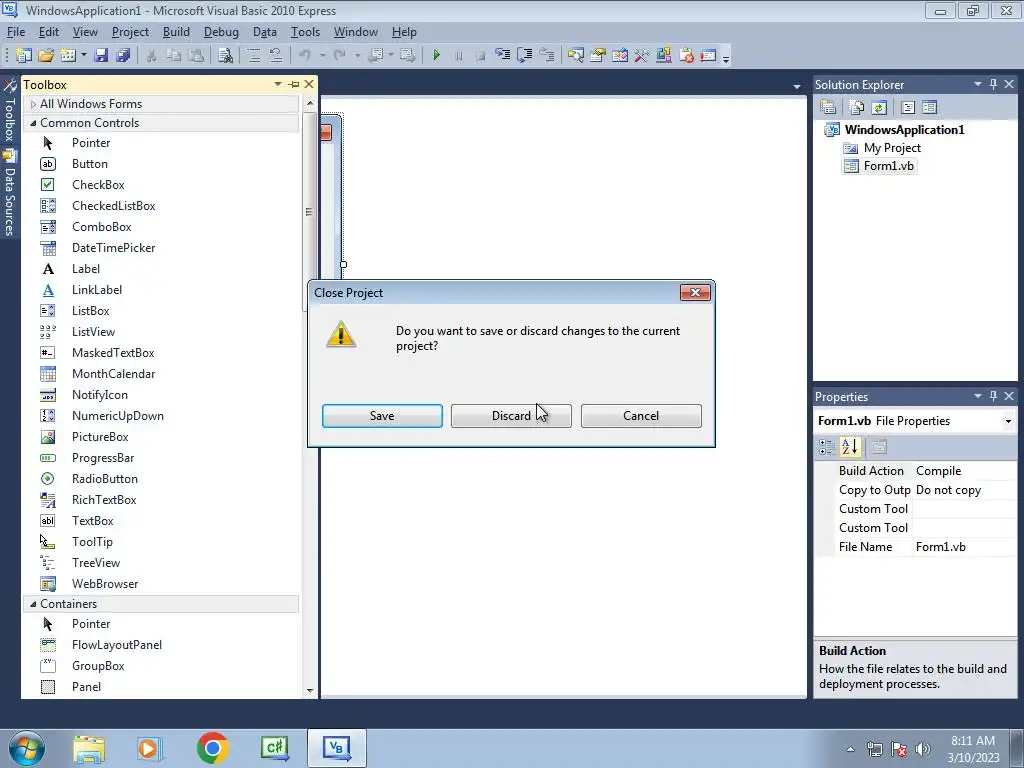1024x768 pixels.
Task: Open the Tools menu
Action: pyautogui.click(x=305, y=32)
